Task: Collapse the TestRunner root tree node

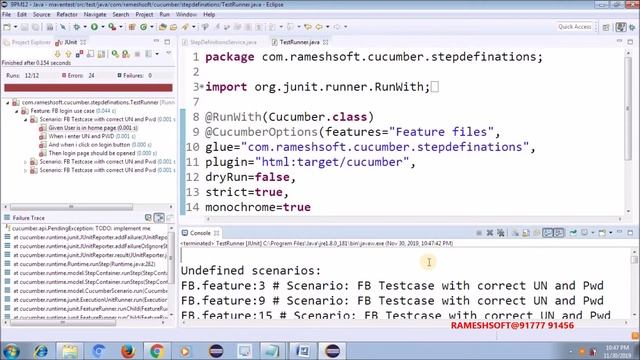Action: click(x=7, y=103)
